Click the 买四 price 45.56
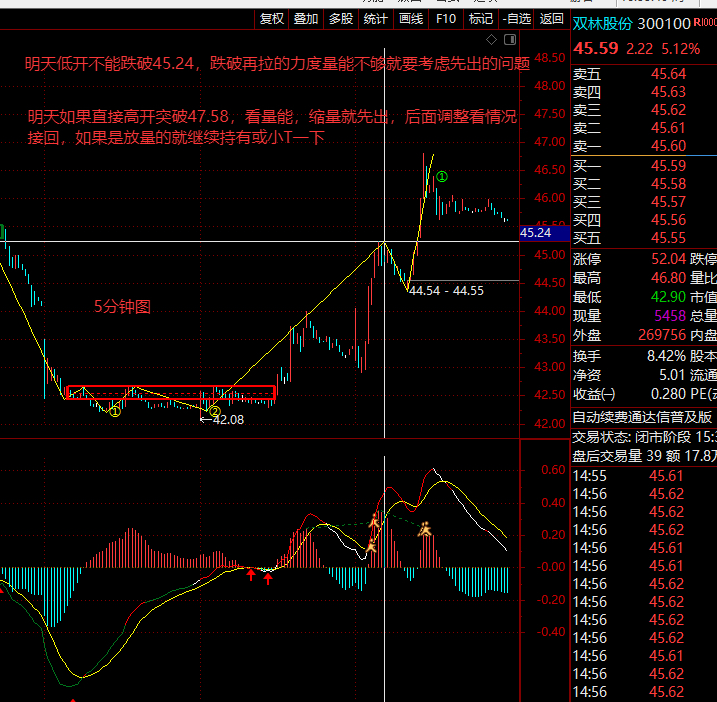Screen dimensions: 717x702 pos(669,220)
